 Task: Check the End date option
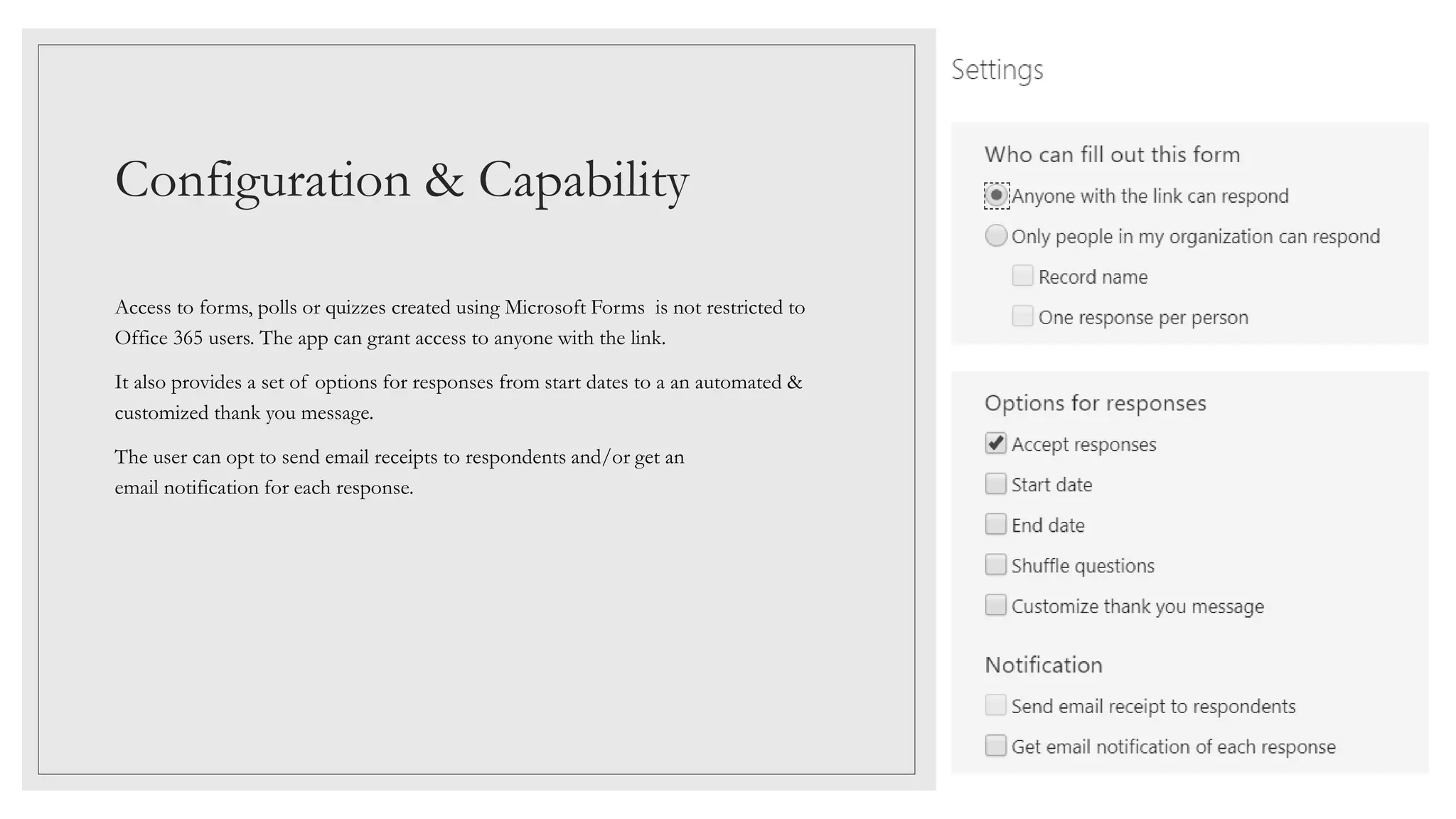[996, 525]
